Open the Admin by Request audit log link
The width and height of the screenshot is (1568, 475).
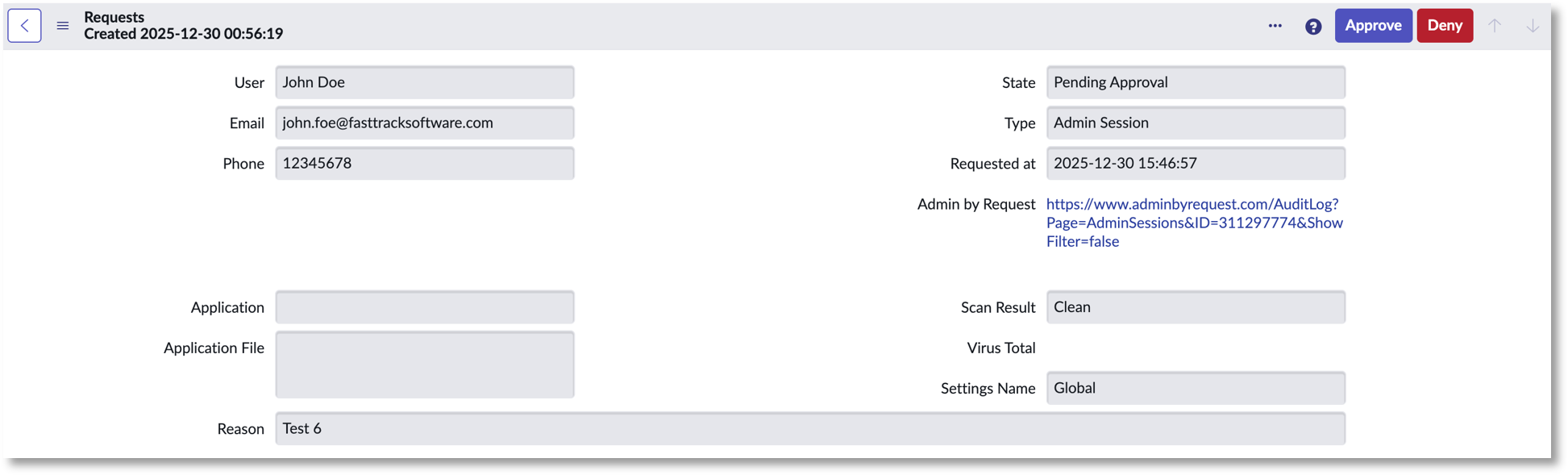(x=1193, y=223)
